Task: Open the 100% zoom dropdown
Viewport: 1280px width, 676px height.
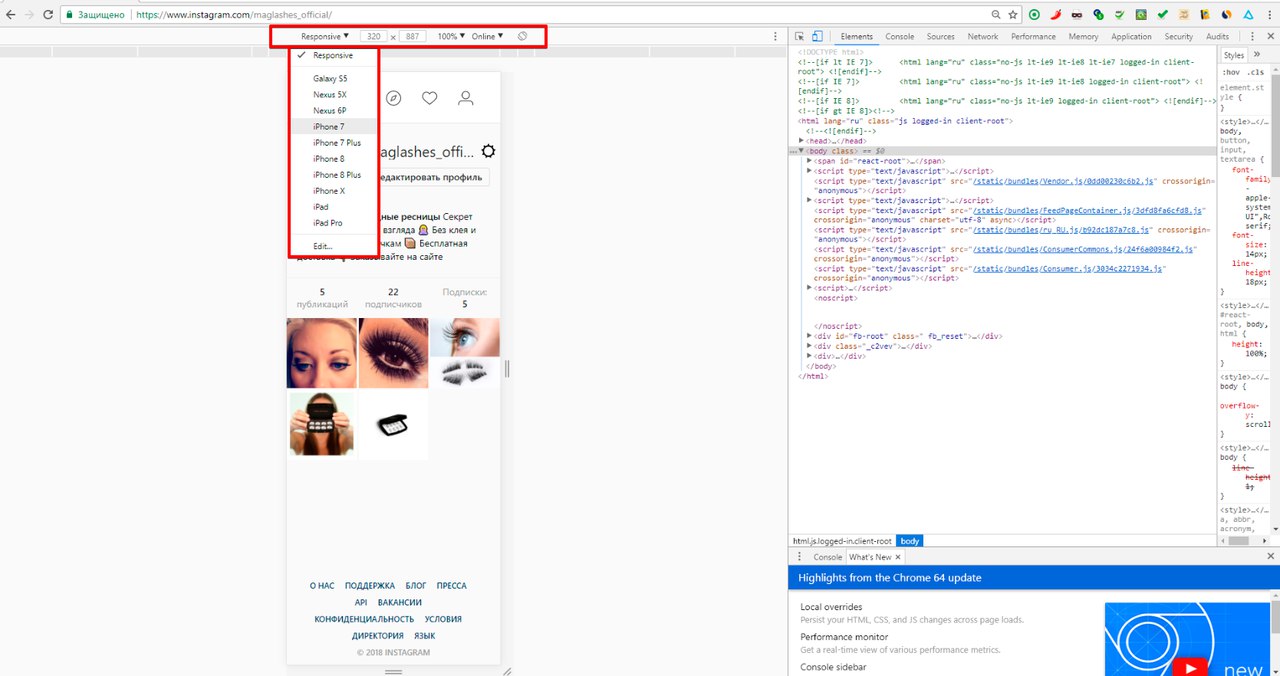Action: point(451,36)
